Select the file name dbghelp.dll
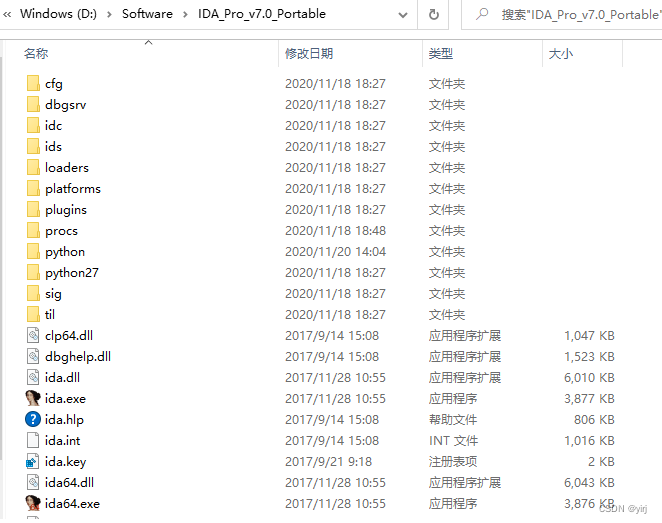 [78, 357]
